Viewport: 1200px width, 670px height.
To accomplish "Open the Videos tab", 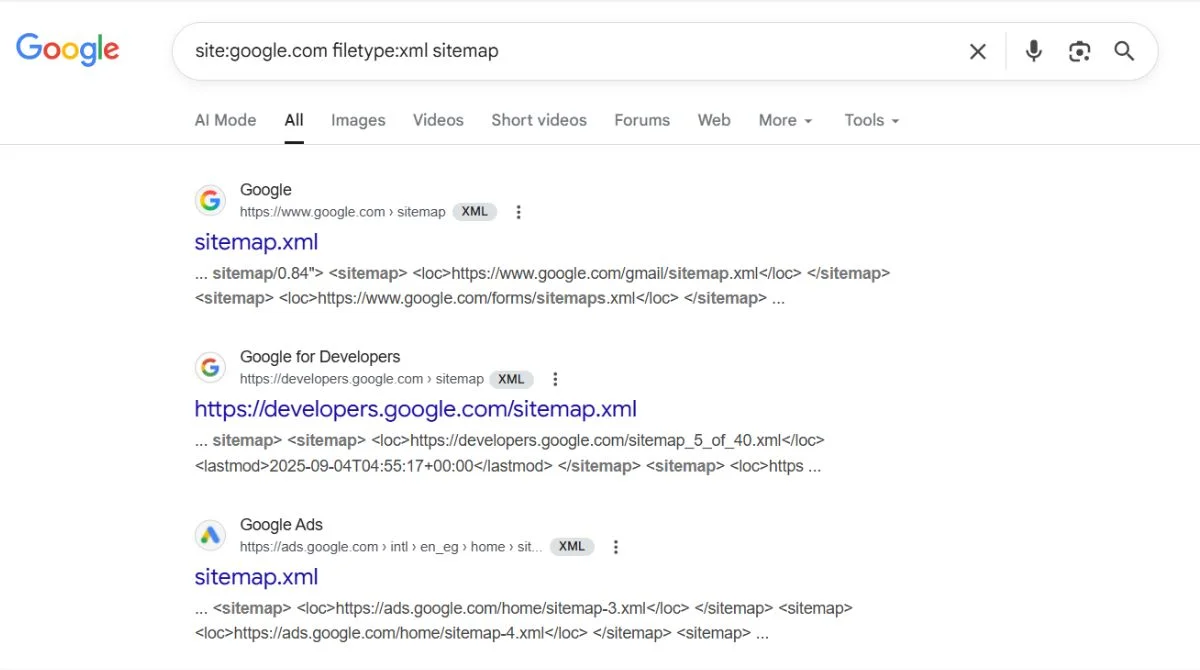I will [x=438, y=120].
